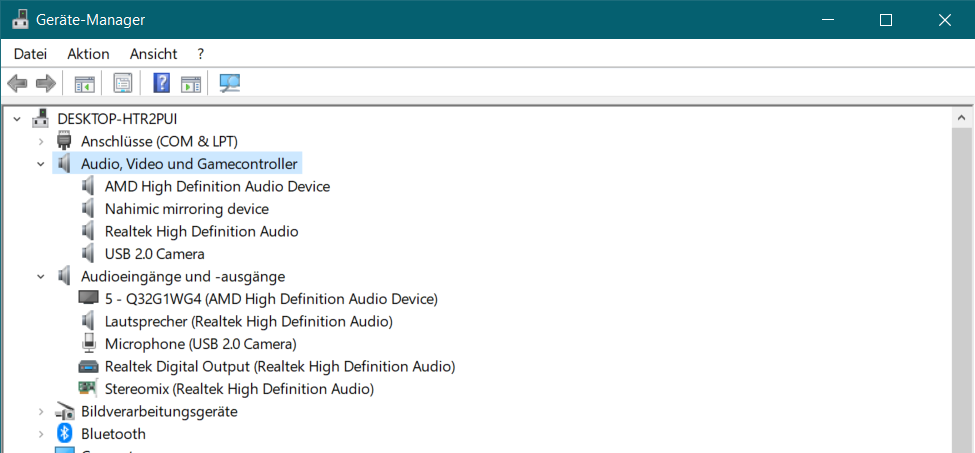
Task: Open the Properties toolbar icon
Action: click(x=122, y=83)
